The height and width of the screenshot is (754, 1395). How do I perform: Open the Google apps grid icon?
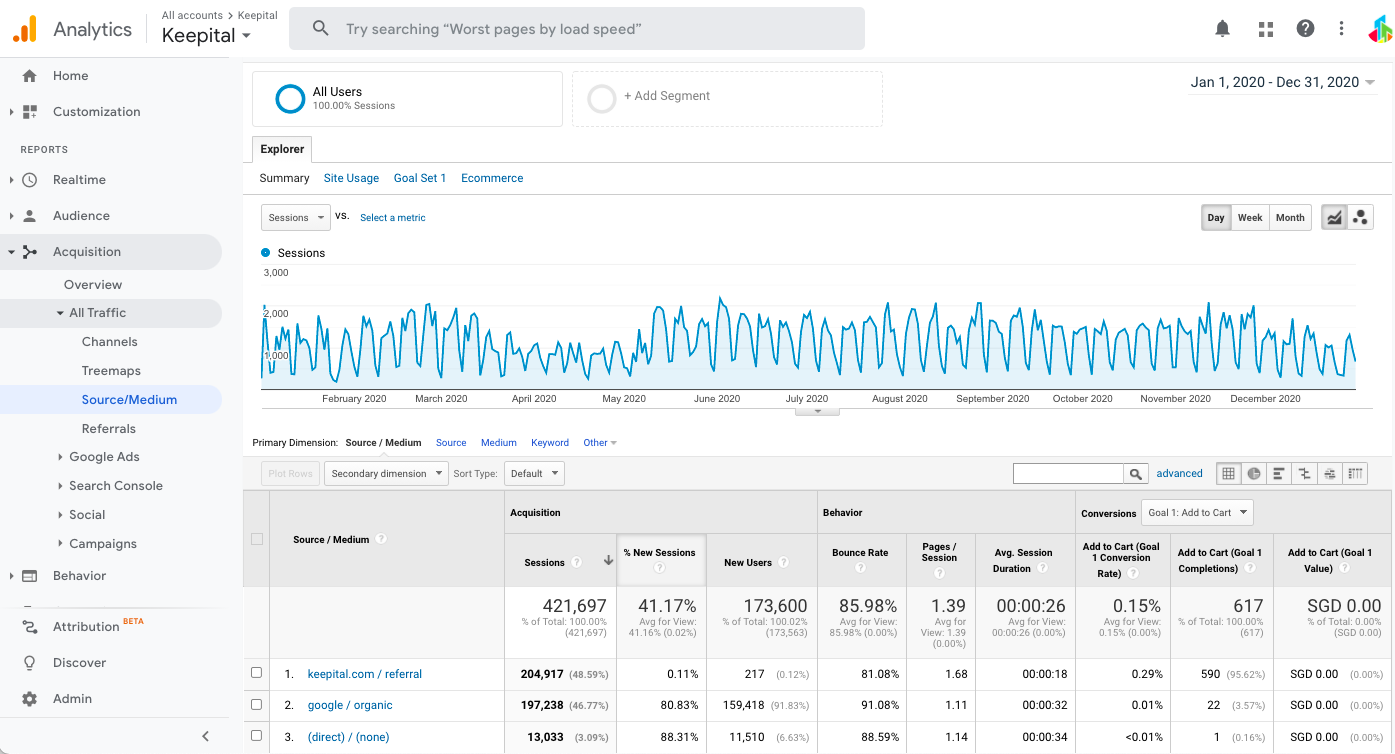(1266, 29)
